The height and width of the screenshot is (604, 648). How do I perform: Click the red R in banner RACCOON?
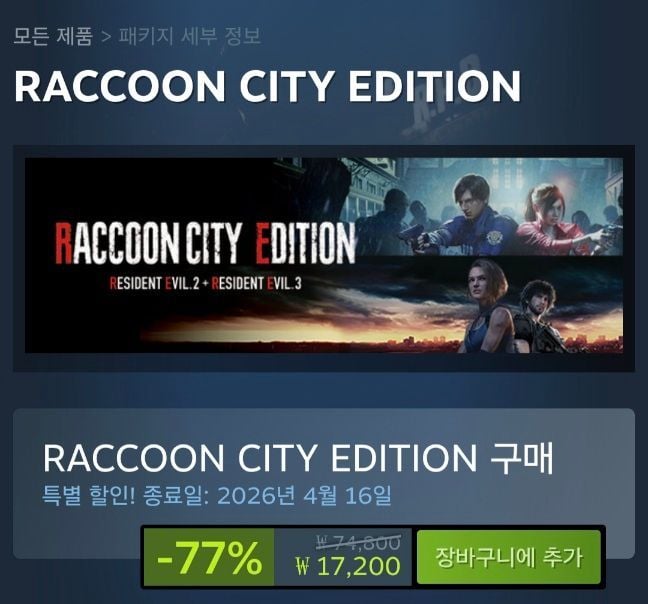click(x=63, y=243)
